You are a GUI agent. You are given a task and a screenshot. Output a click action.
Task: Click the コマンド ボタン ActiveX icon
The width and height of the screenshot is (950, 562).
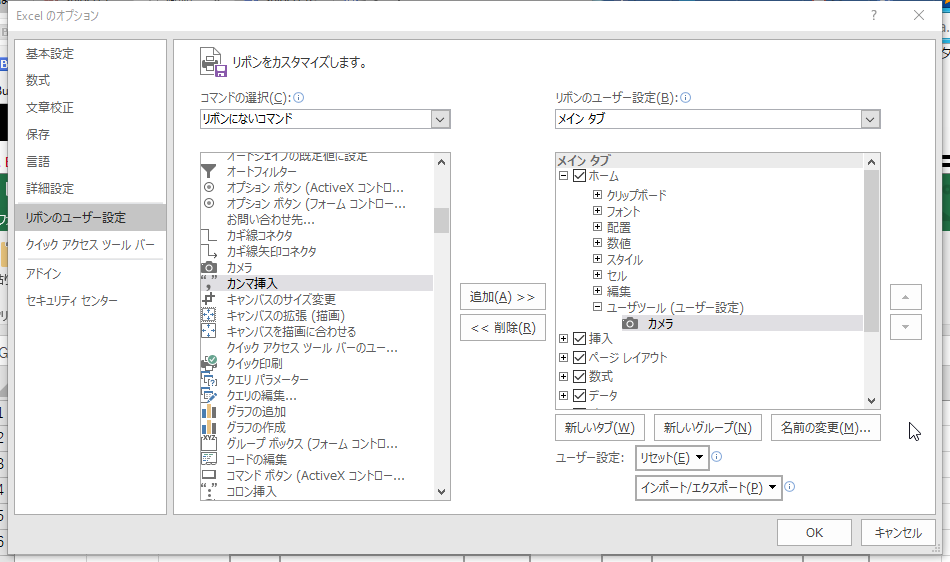pyautogui.click(x=208, y=475)
